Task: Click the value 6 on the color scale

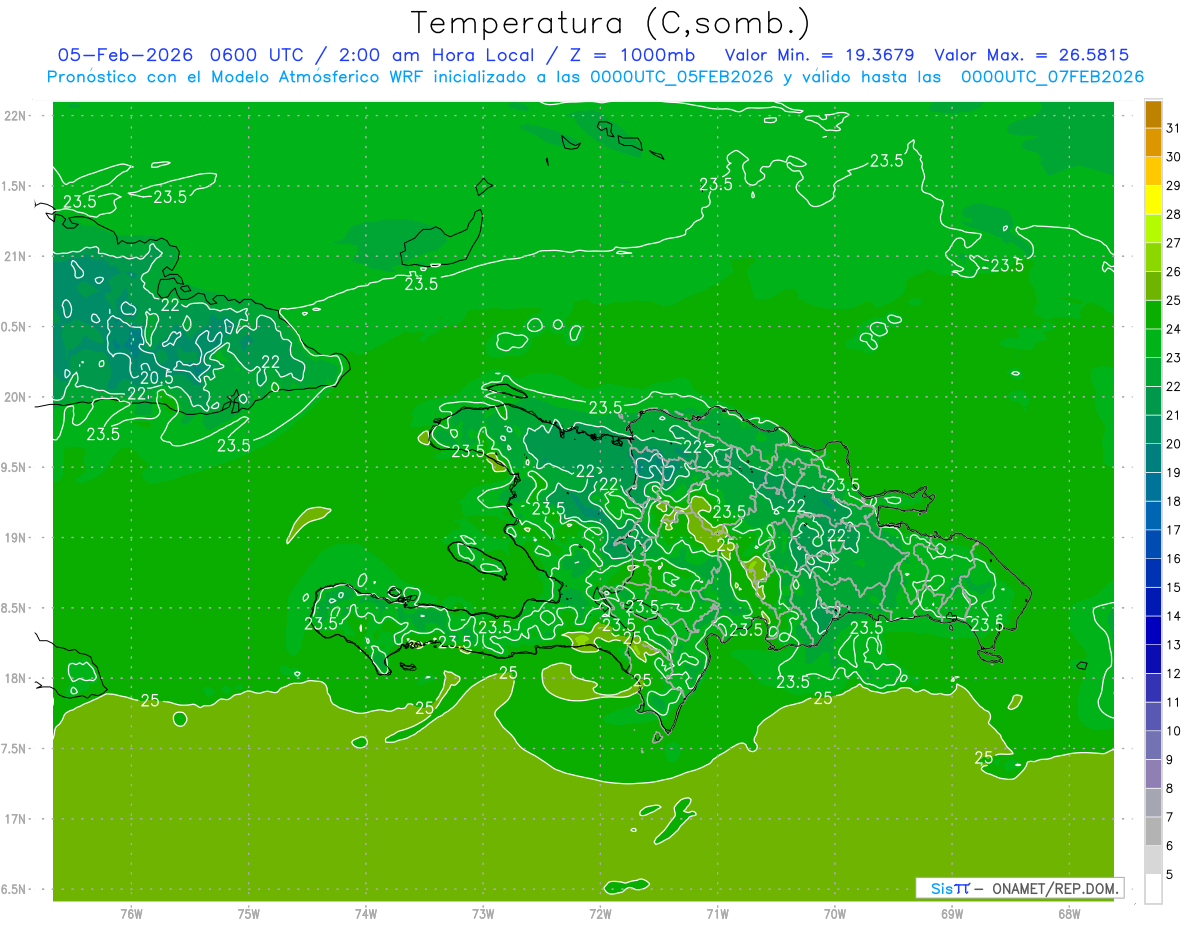Action: pyautogui.click(x=1170, y=846)
